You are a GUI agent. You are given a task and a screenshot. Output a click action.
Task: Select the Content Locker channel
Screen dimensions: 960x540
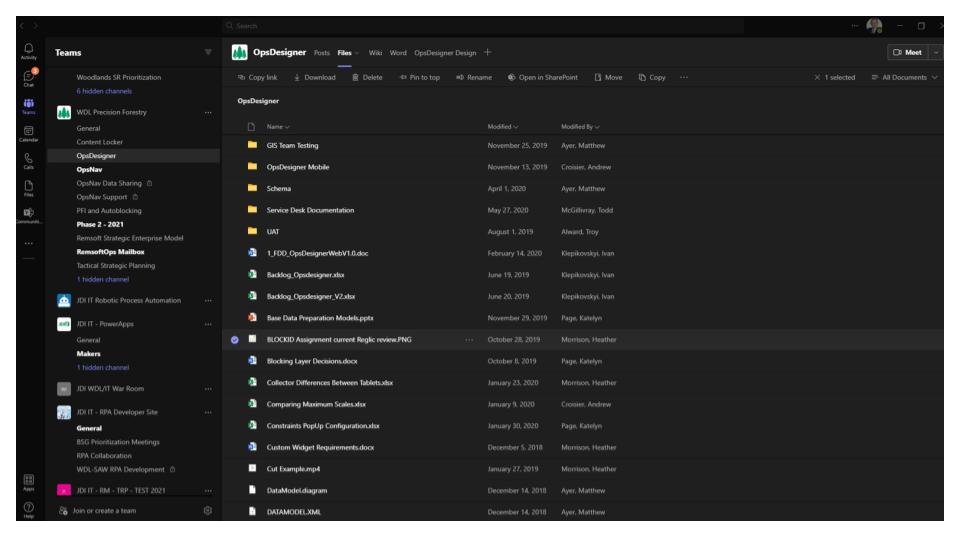pos(100,142)
